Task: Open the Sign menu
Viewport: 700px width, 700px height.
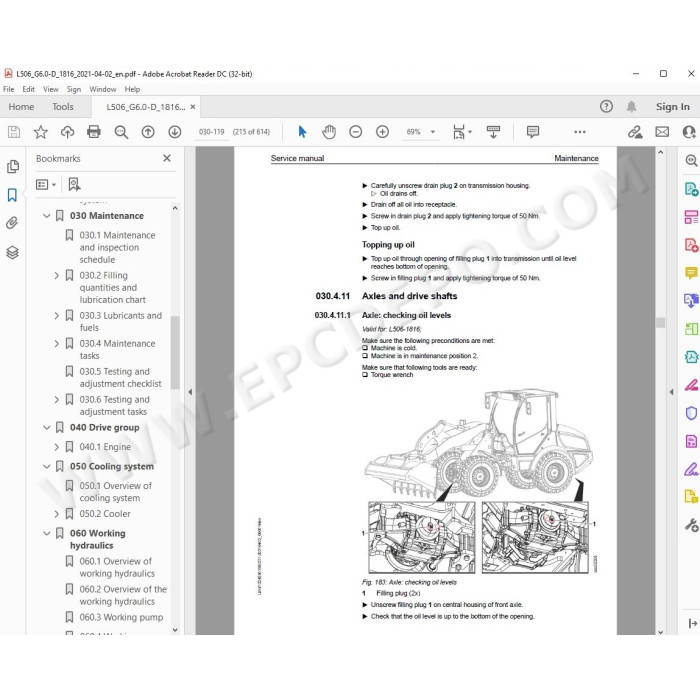Action: coord(74,89)
